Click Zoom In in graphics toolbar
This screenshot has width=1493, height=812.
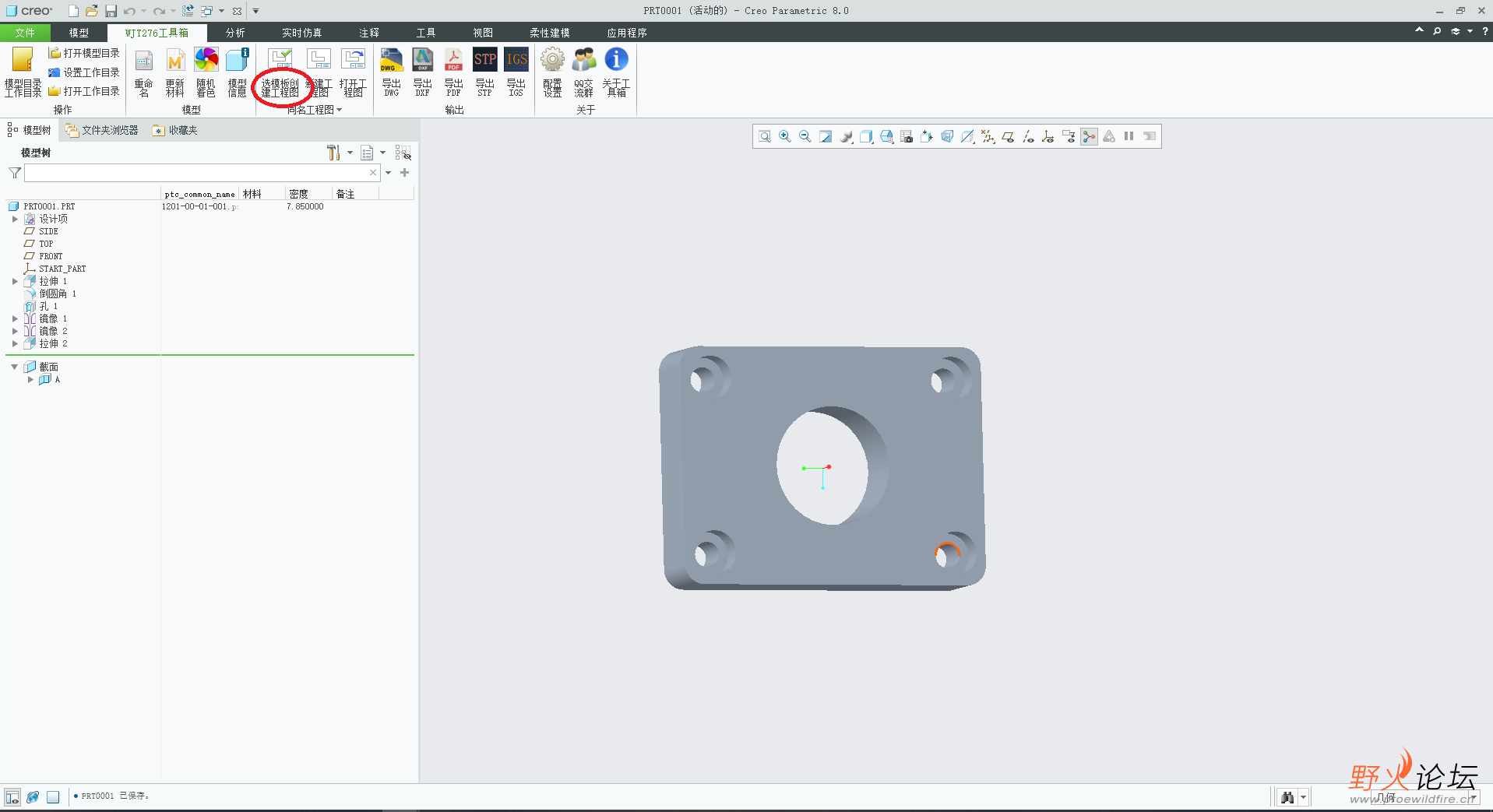(x=785, y=136)
